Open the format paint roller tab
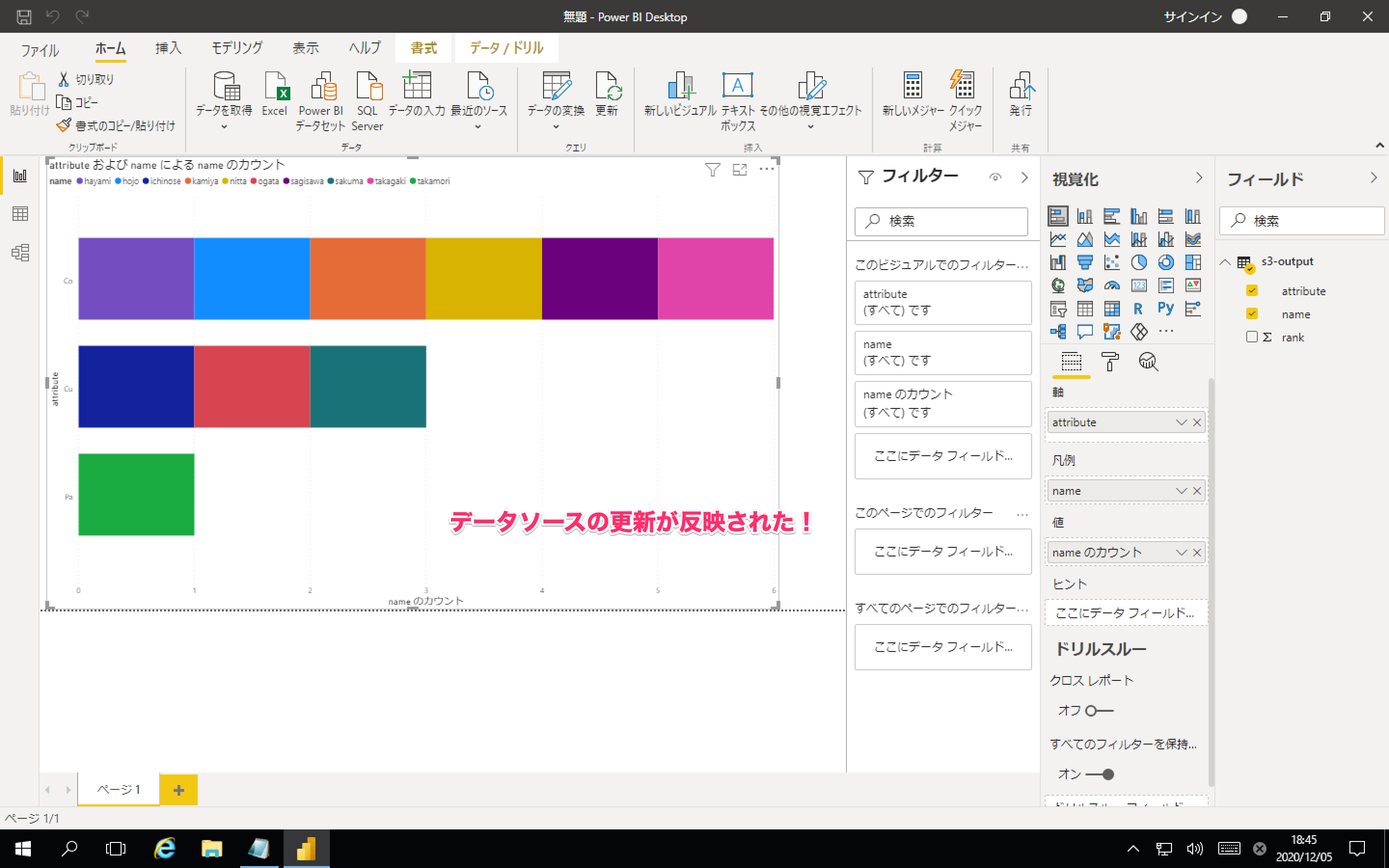This screenshot has width=1389, height=868. tap(1109, 362)
